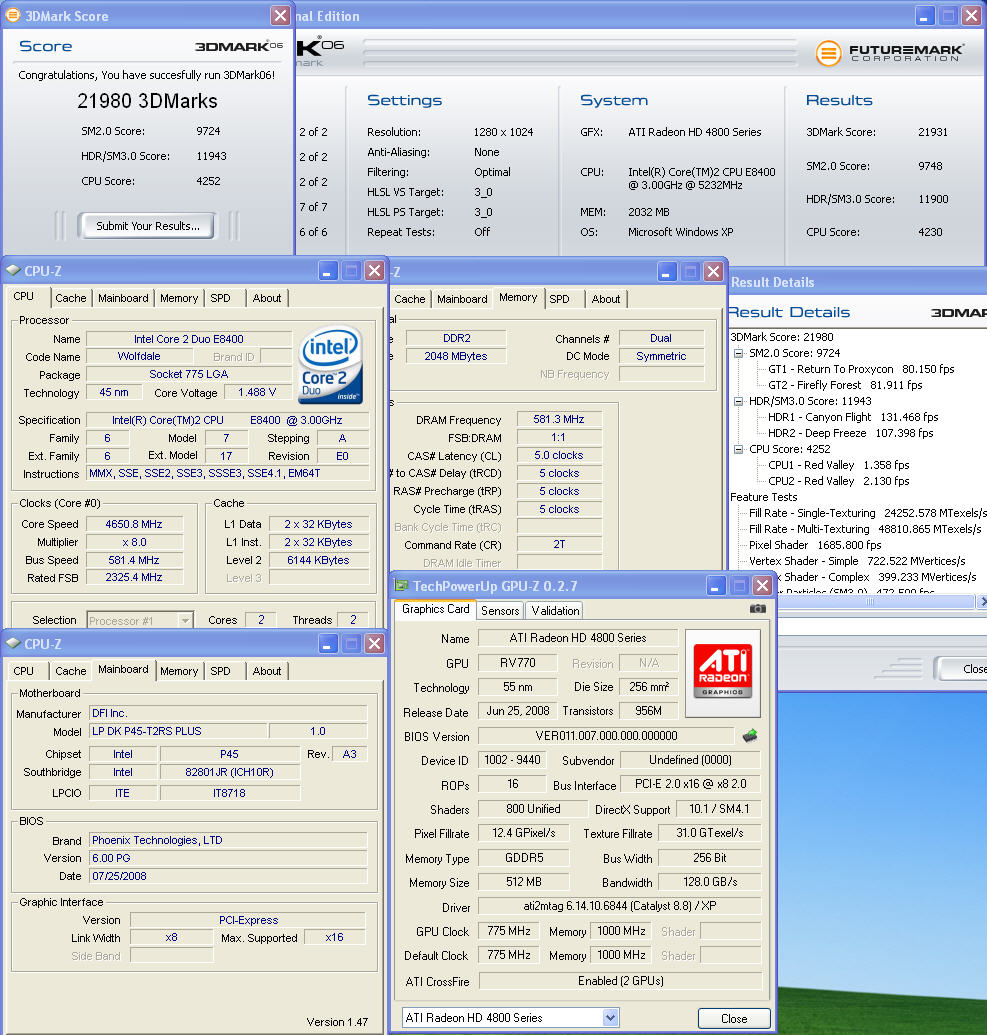Open the Cache tab in Mainboard CPU-Z window

(71, 671)
